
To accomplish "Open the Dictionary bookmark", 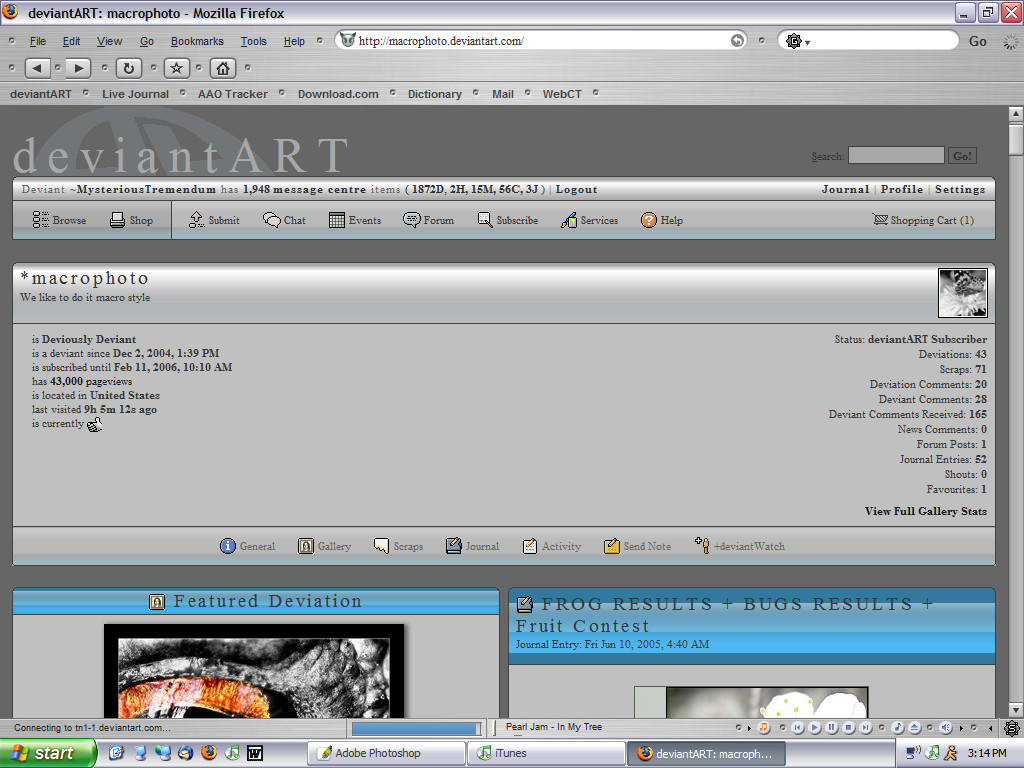I will coord(435,94).
